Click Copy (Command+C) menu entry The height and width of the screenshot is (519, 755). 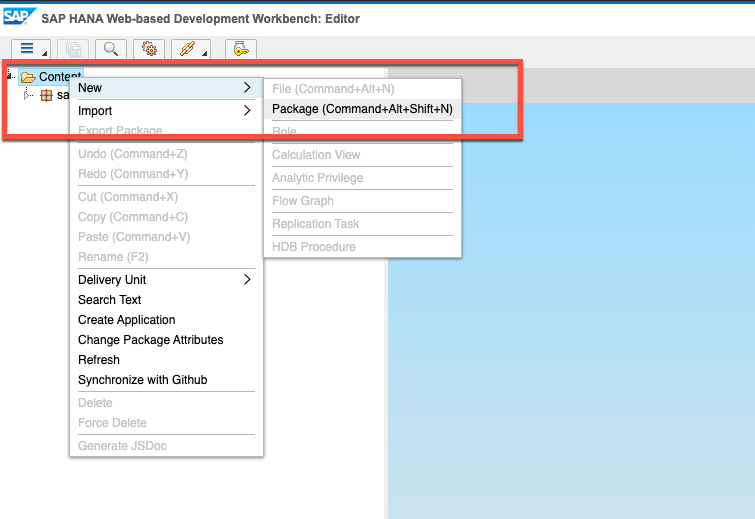coord(166,217)
